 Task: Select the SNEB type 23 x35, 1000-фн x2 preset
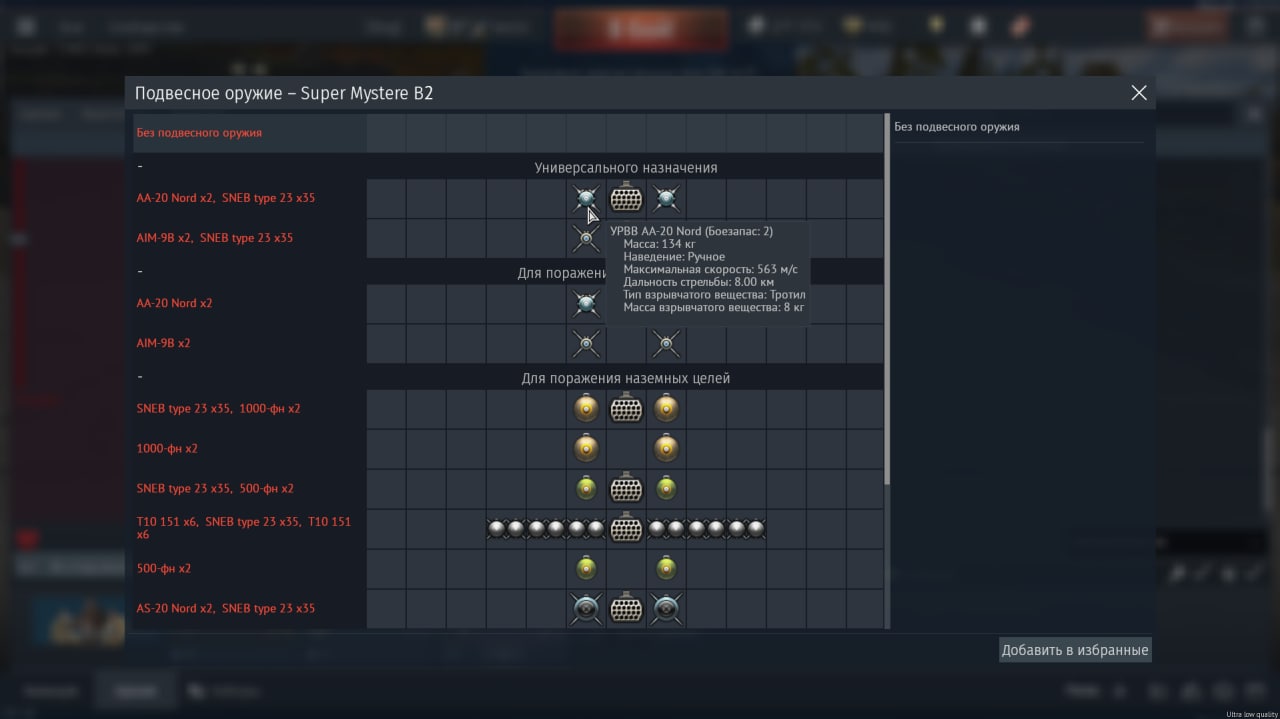point(219,408)
